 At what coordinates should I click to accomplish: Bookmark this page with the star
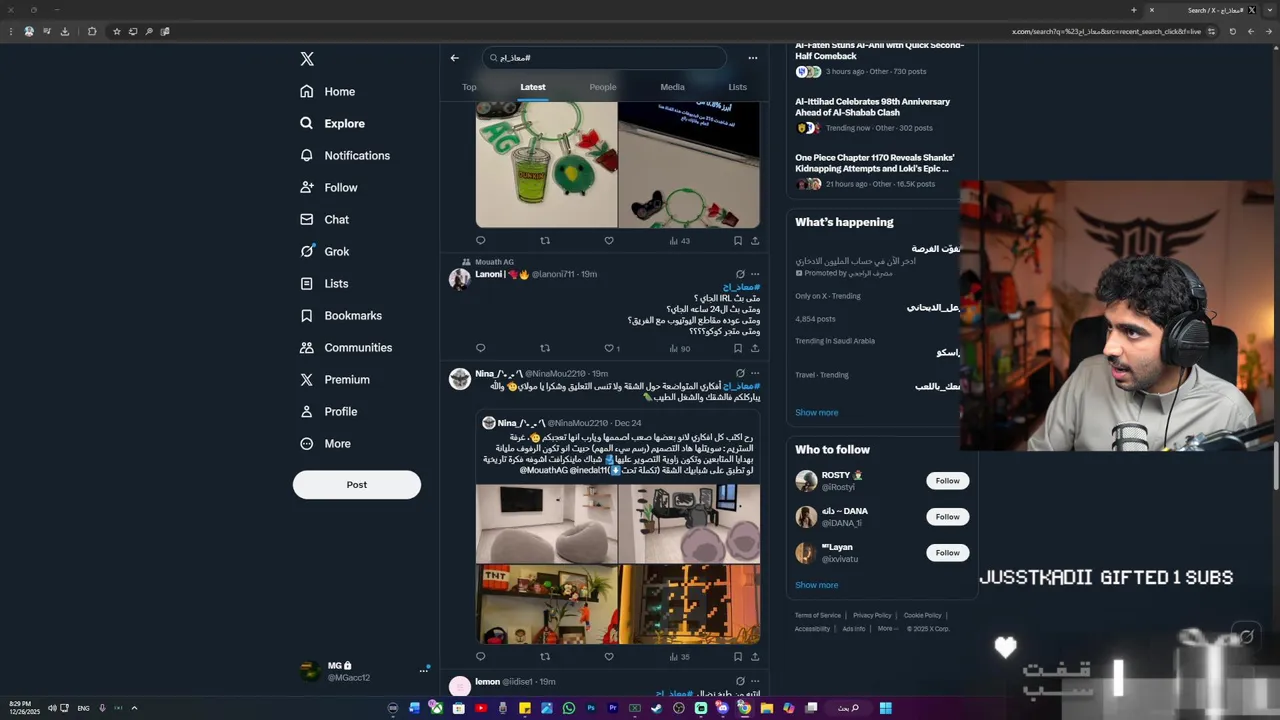116,31
